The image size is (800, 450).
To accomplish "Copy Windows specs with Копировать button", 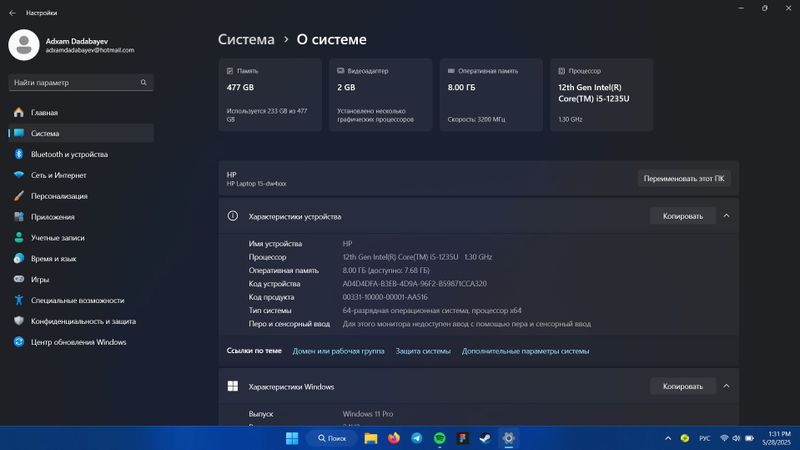I will tap(683, 387).
